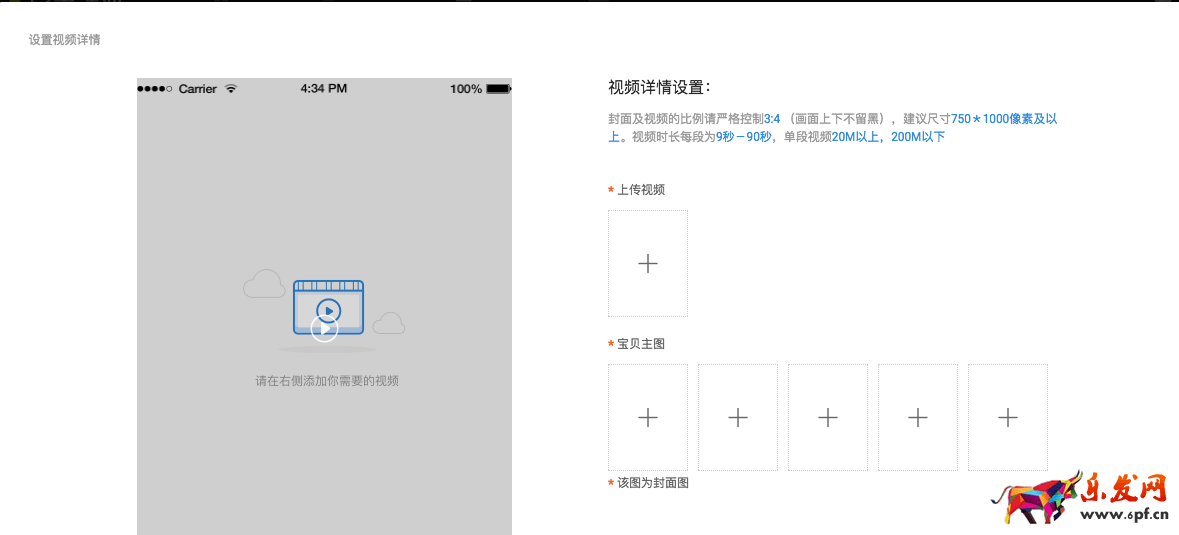Select the second 宝贝主图 plus box

point(737,417)
